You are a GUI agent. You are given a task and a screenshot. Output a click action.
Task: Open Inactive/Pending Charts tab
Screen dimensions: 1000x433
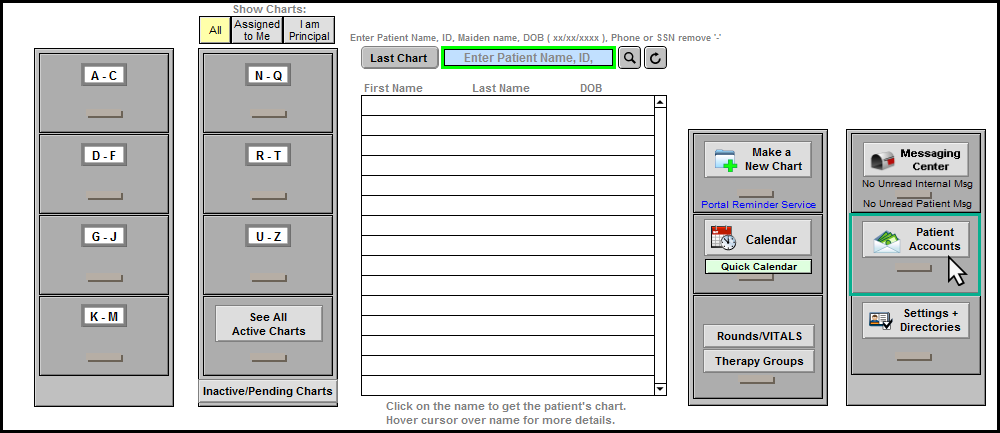(267, 391)
